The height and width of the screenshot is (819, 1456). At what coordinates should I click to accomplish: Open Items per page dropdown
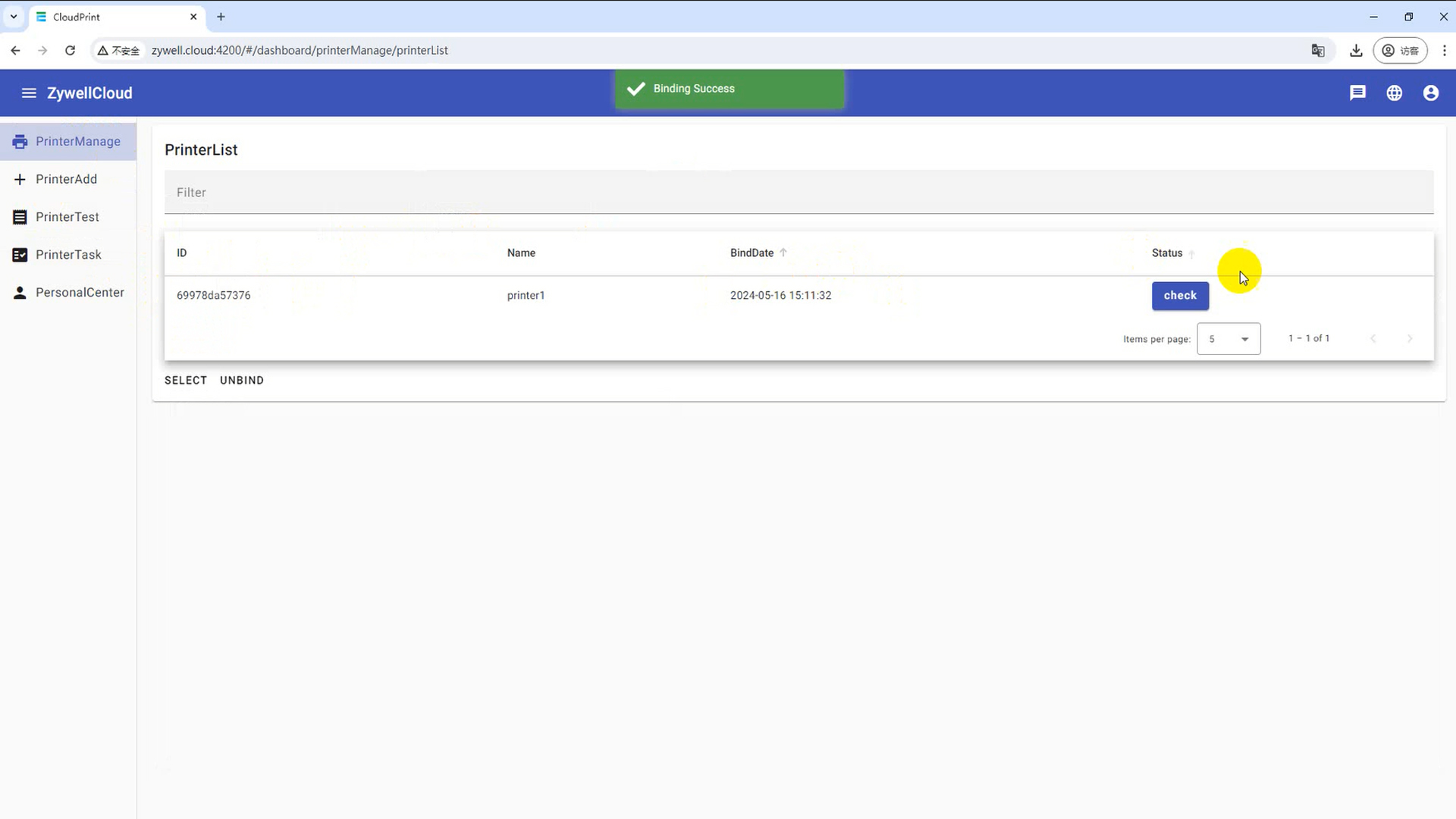[x=1228, y=339]
